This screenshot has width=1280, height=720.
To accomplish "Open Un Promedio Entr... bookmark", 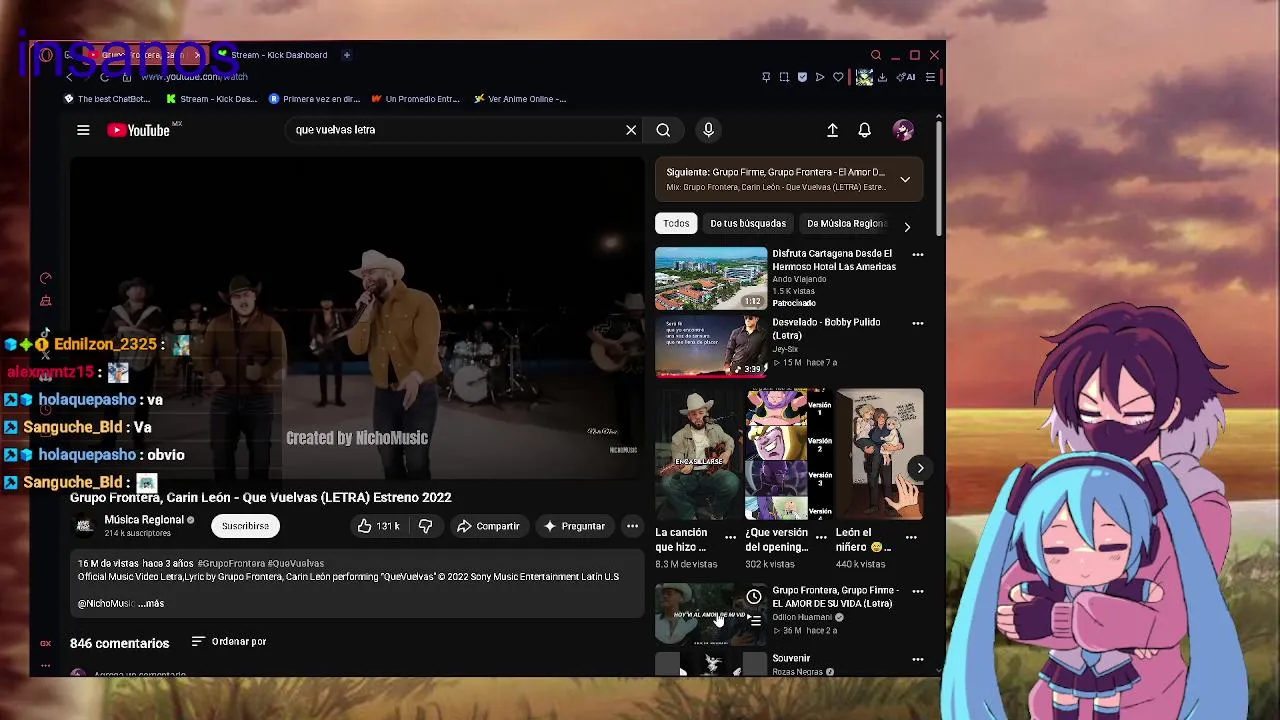I will pos(415,99).
